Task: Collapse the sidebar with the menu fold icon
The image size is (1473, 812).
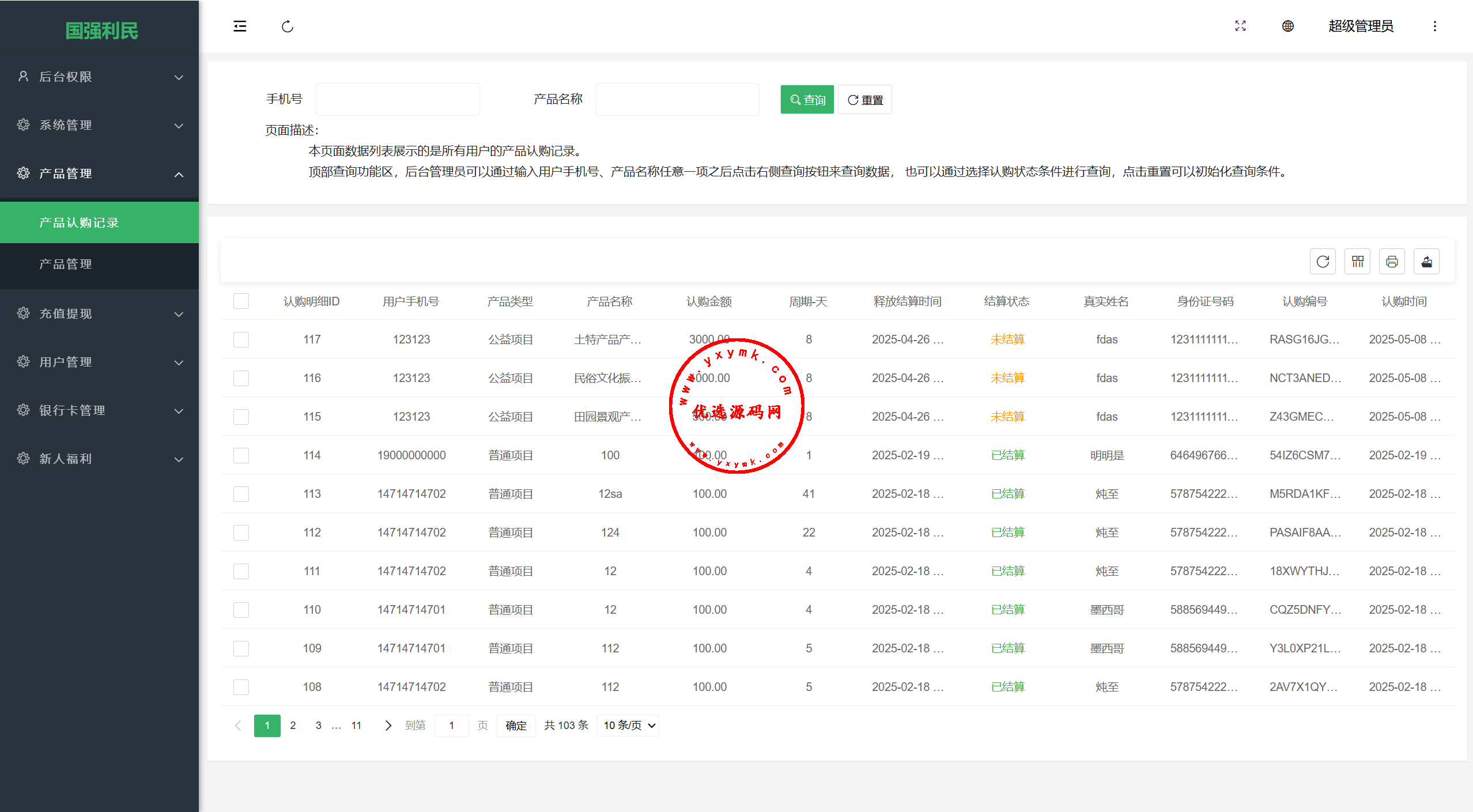Action: click(x=240, y=27)
